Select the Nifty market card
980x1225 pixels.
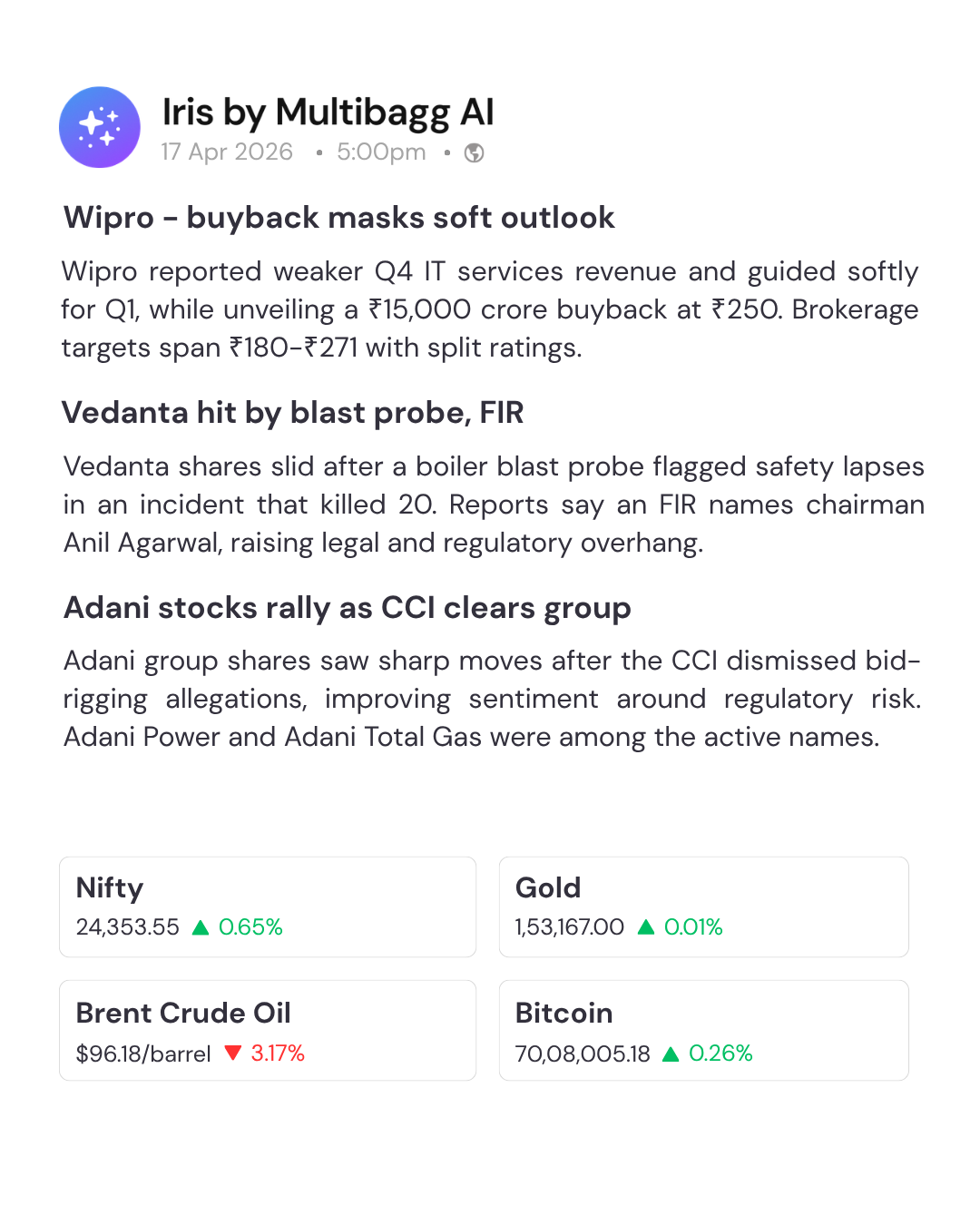[268, 906]
